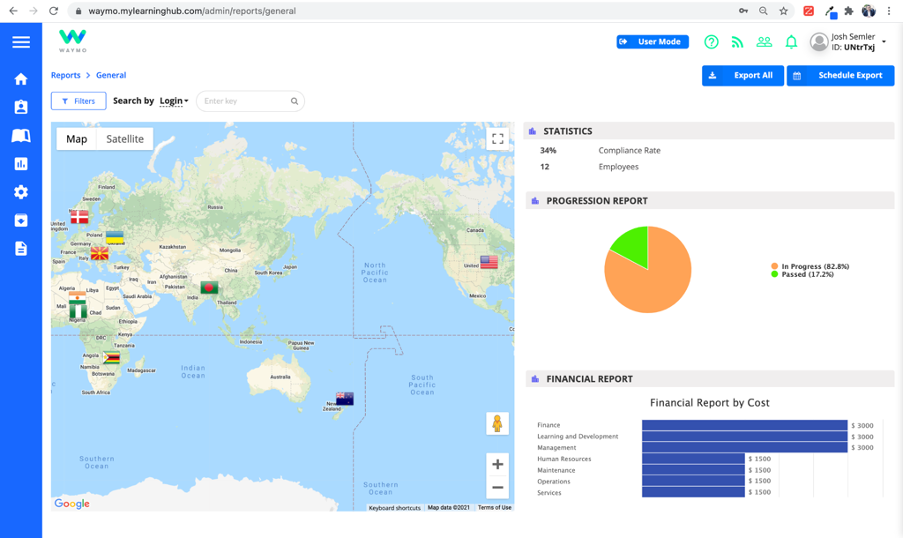
Task: Reload the page in browser
Action: pyautogui.click(x=53, y=10)
